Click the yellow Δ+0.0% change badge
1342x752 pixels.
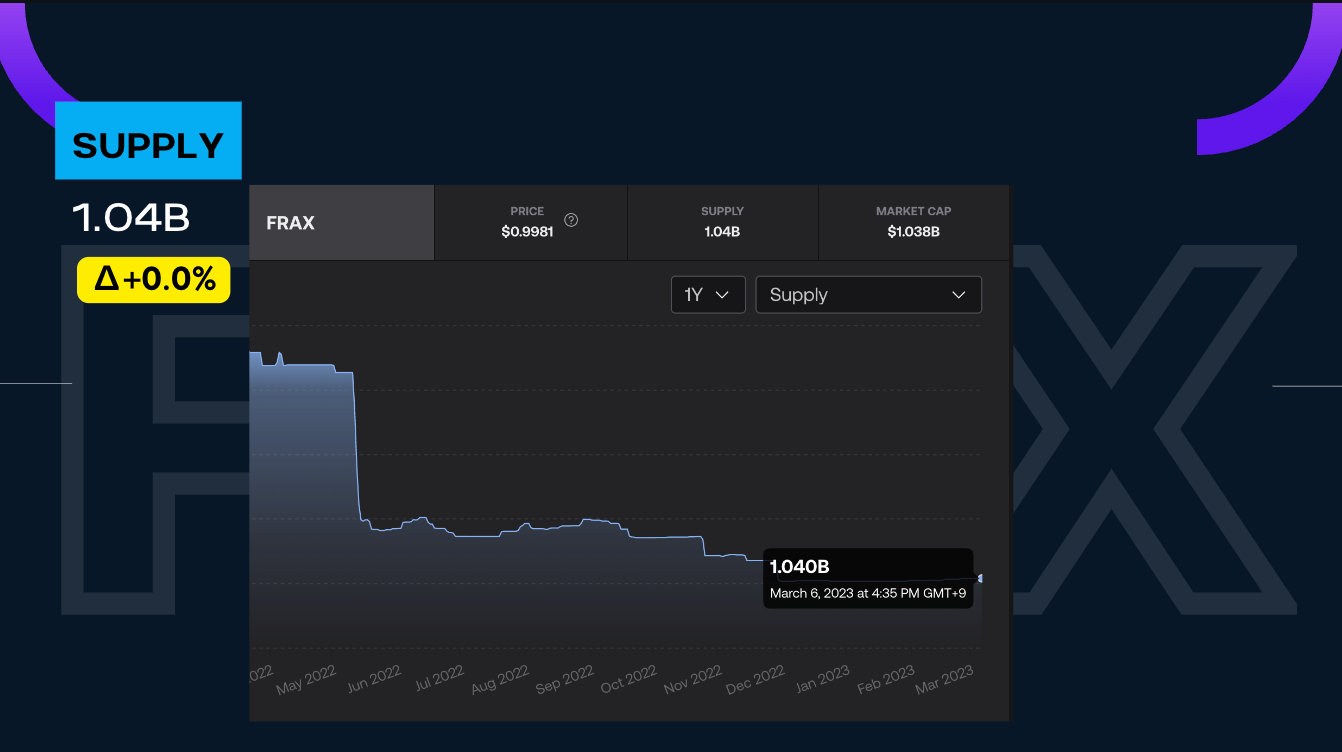pyautogui.click(x=154, y=280)
